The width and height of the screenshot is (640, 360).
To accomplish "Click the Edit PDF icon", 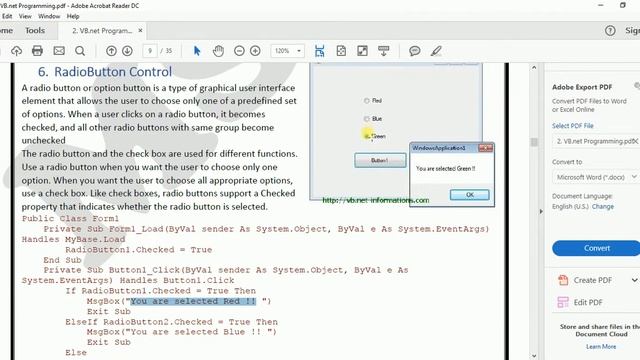I will 563,302.
